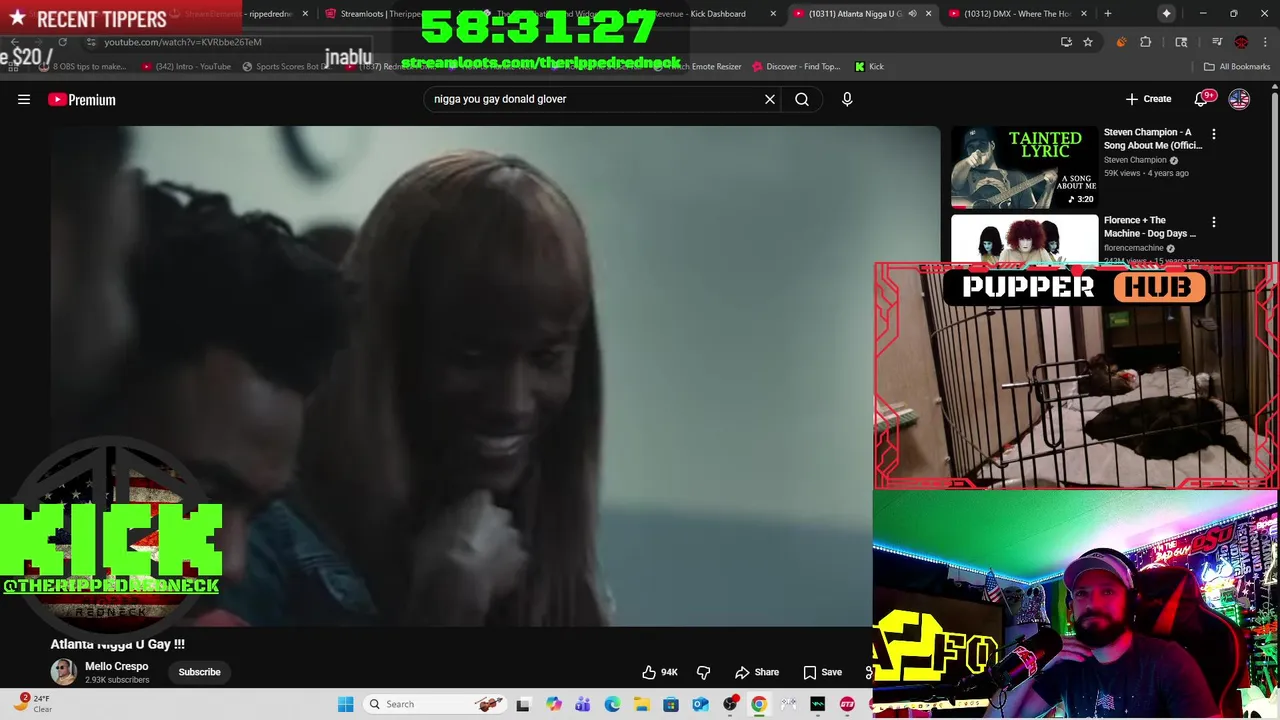Click the YouTube search magnifier button

[x=802, y=99]
